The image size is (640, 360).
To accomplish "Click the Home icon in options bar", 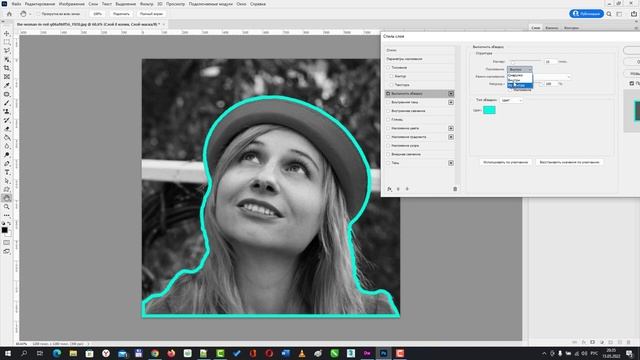I will (x=9, y=14).
